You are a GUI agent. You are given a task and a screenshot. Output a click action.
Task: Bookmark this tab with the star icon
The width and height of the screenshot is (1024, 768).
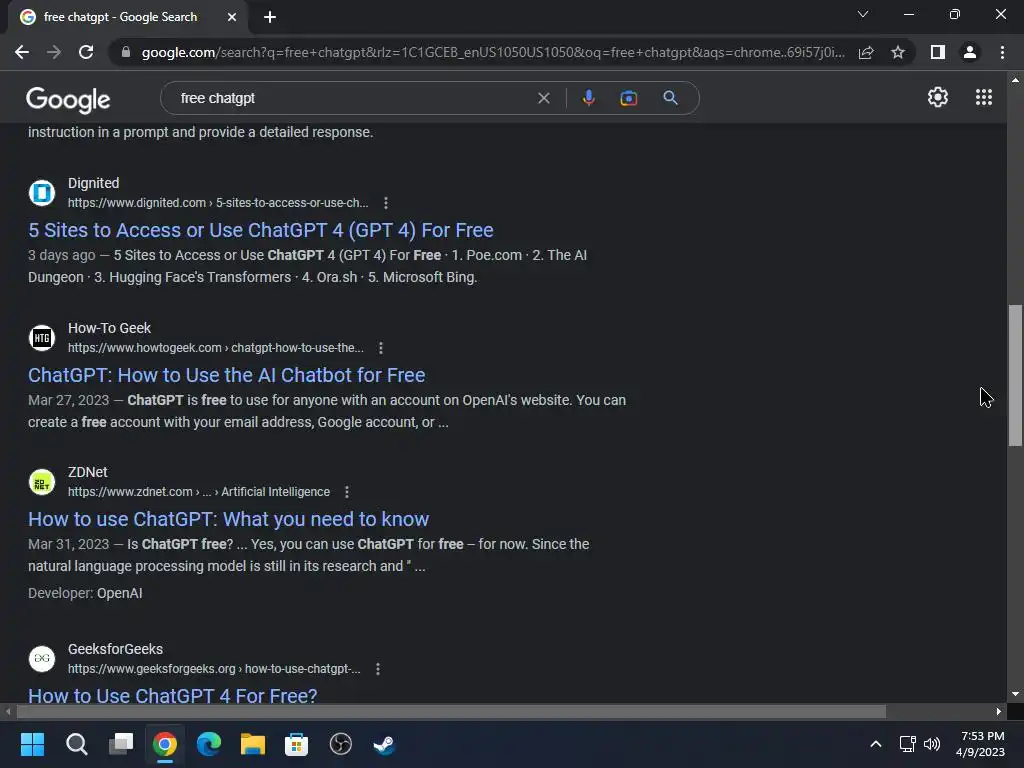click(898, 52)
